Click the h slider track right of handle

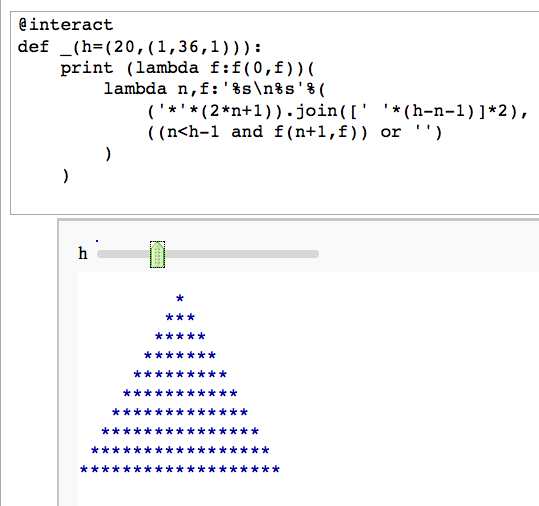click(x=242, y=254)
